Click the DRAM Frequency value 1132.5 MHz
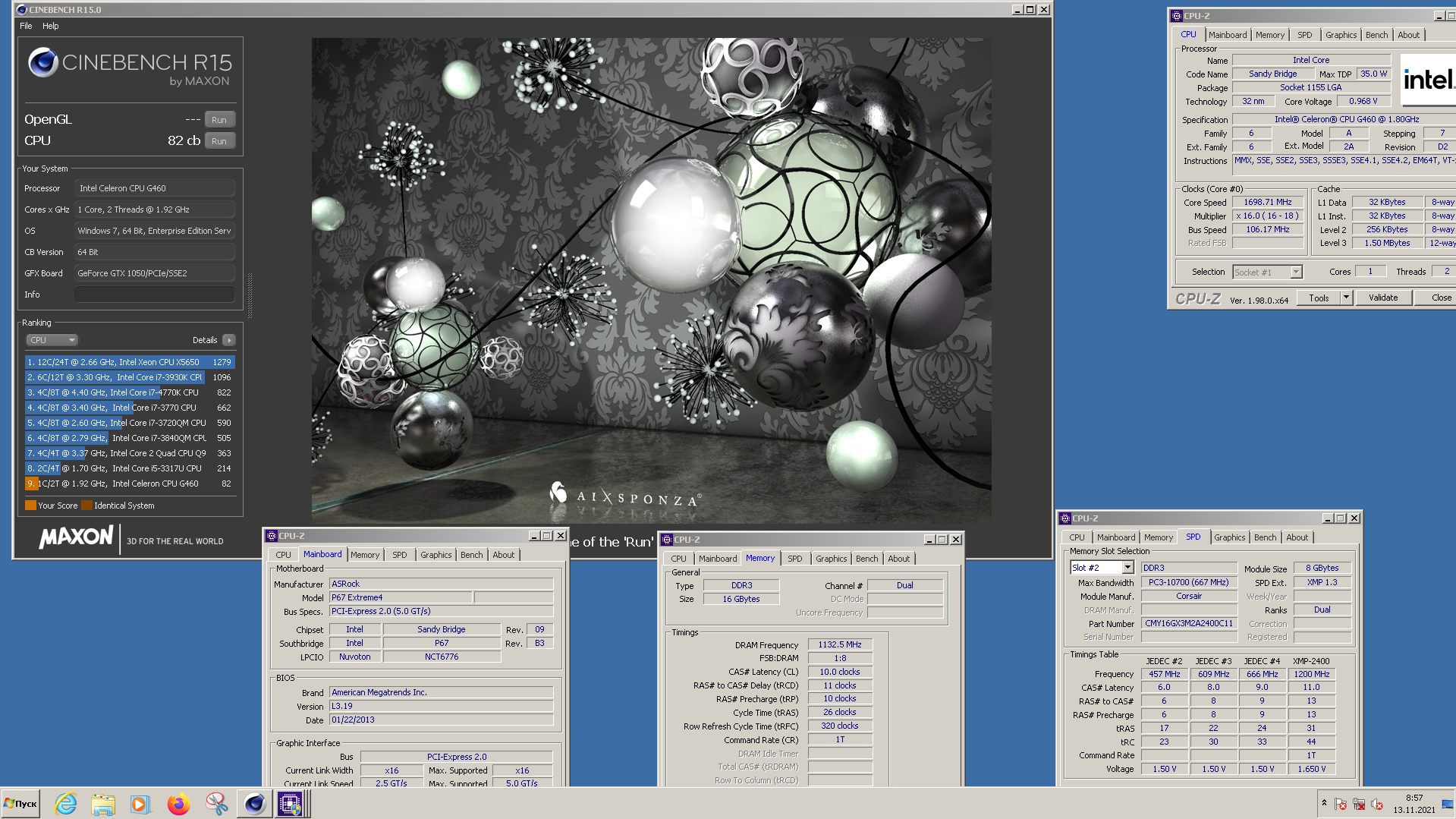 click(x=840, y=644)
